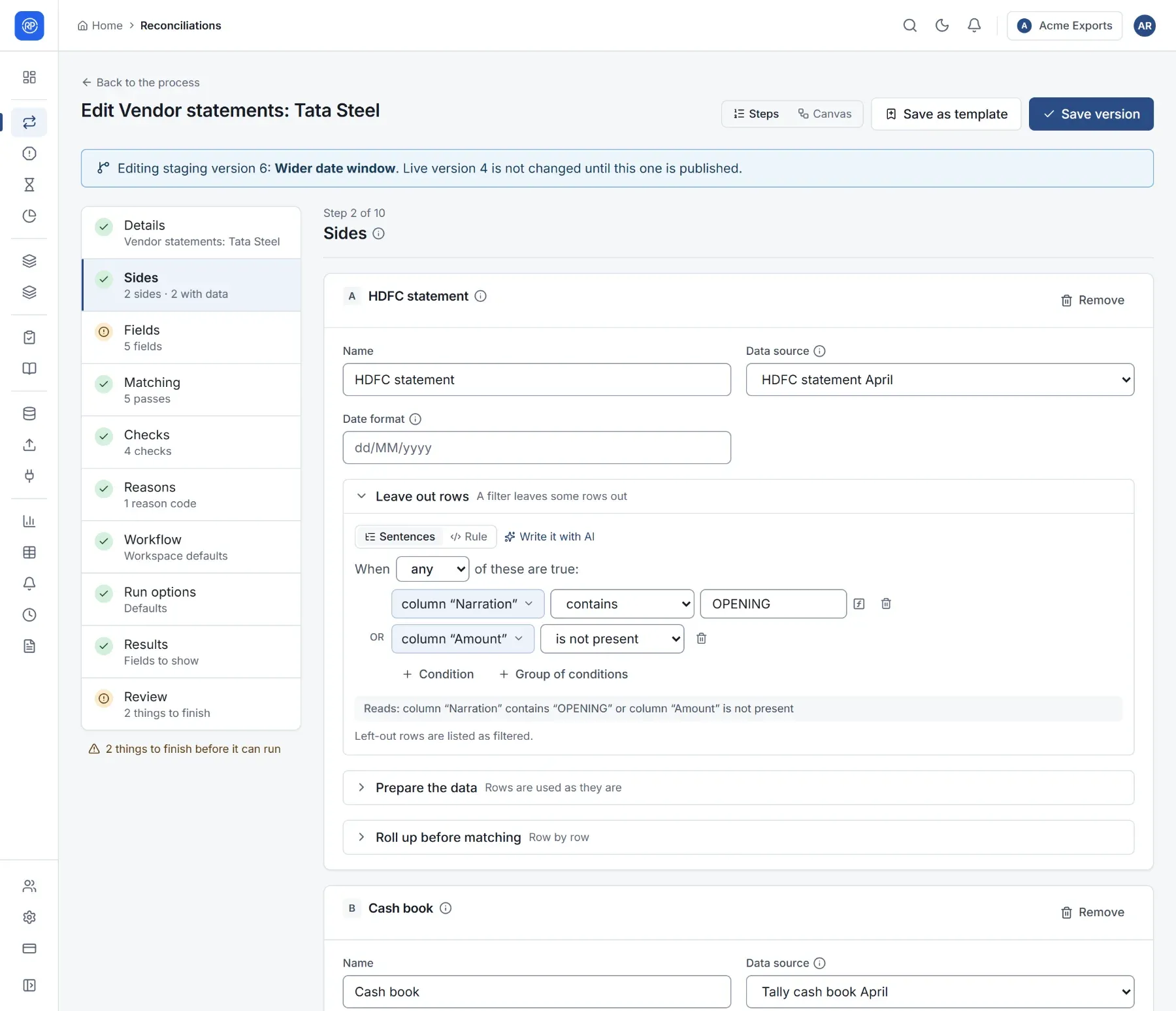Click Write it with AI
Screen dimensions: 1176x1011
(549, 537)
